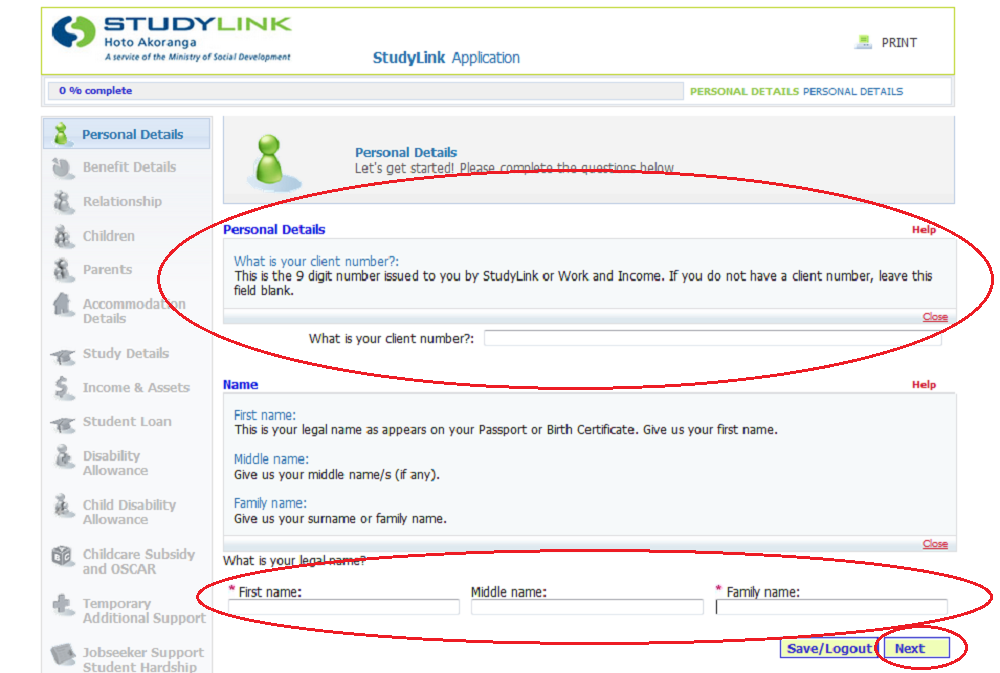Open the Relationship section in sidebar
The image size is (1000, 673).
pos(121,202)
